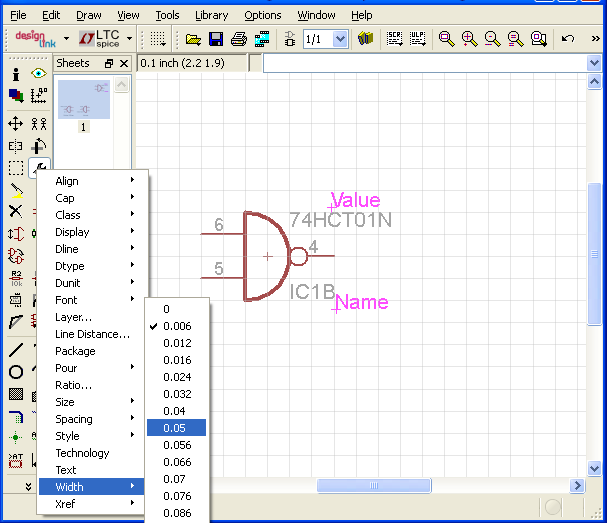The width and height of the screenshot is (607, 523).
Task: Click the Open file icon
Action: (193, 39)
